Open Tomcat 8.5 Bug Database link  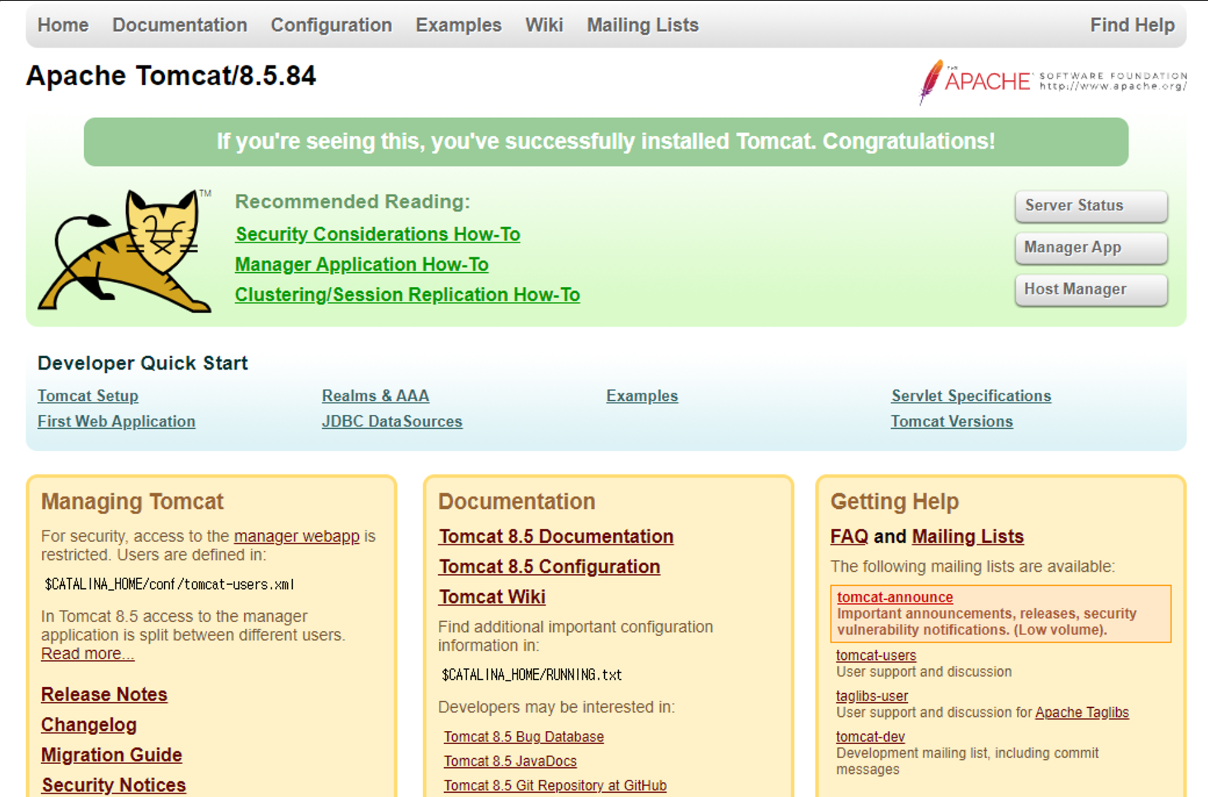click(524, 737)
